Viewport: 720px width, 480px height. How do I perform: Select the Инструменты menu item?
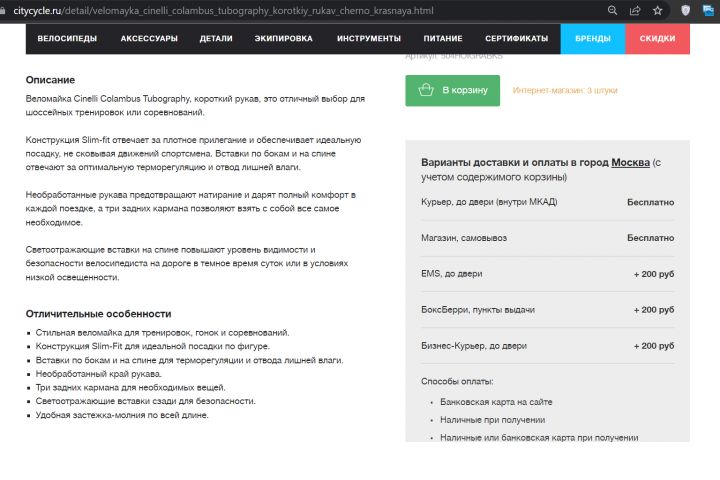point(369,38)
